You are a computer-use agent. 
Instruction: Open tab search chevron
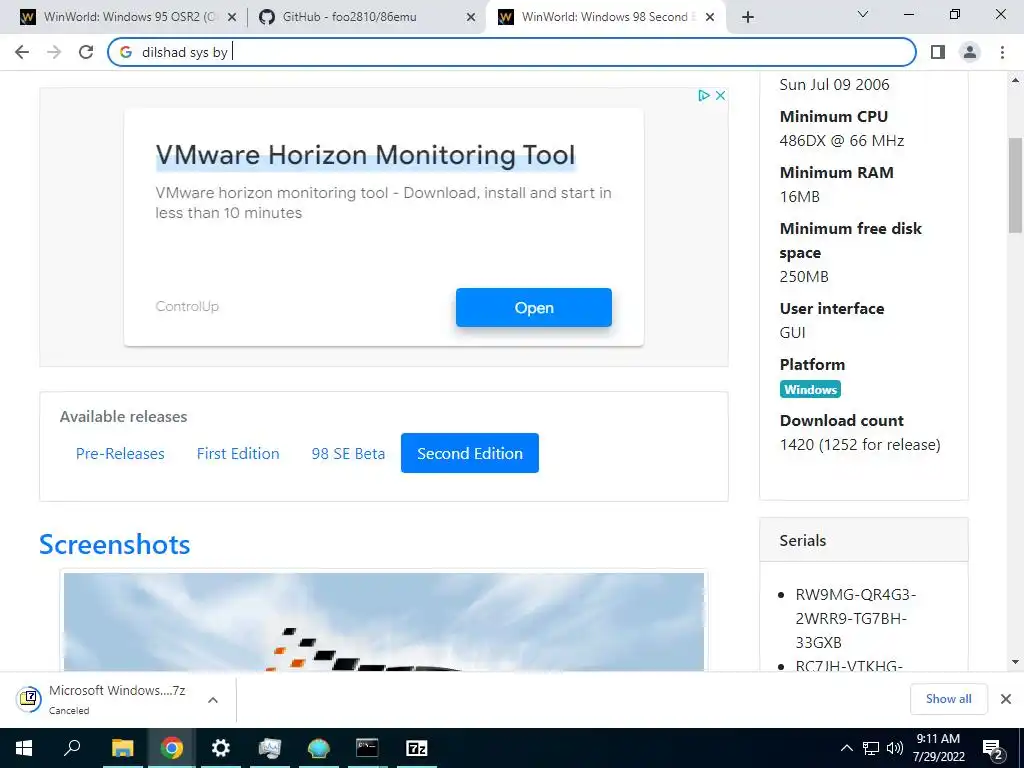(863, 14)
